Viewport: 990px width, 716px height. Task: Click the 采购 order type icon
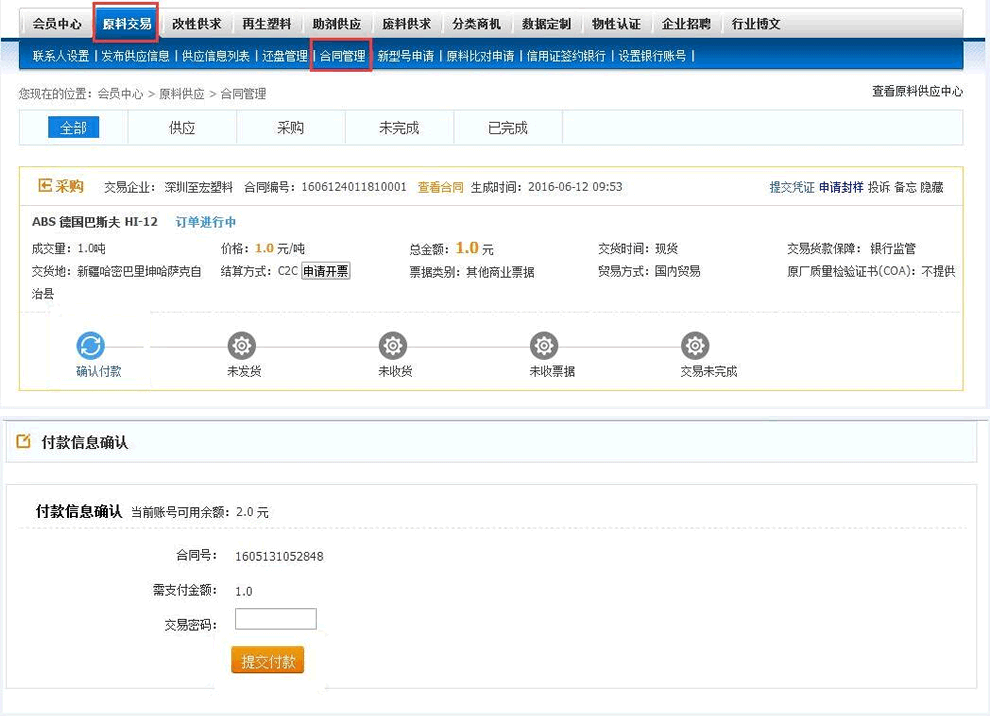click(x=45, y=186)
